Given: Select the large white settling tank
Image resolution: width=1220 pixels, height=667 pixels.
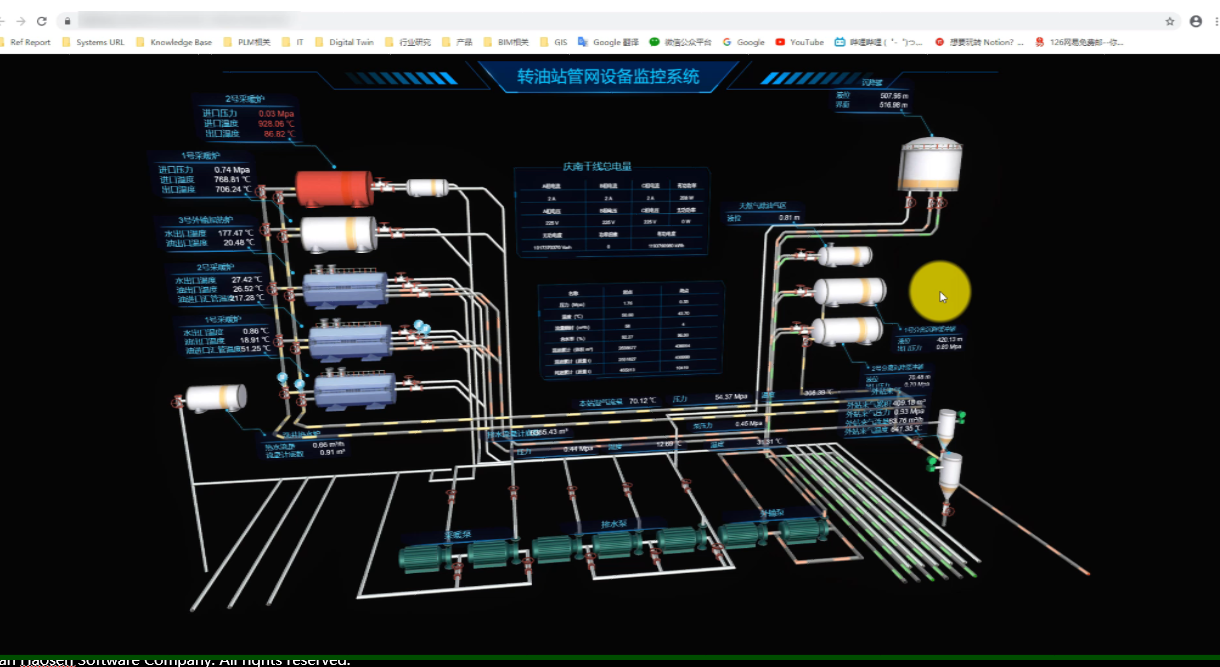Looking at the screenshot, I should click(x=930, y=165).
